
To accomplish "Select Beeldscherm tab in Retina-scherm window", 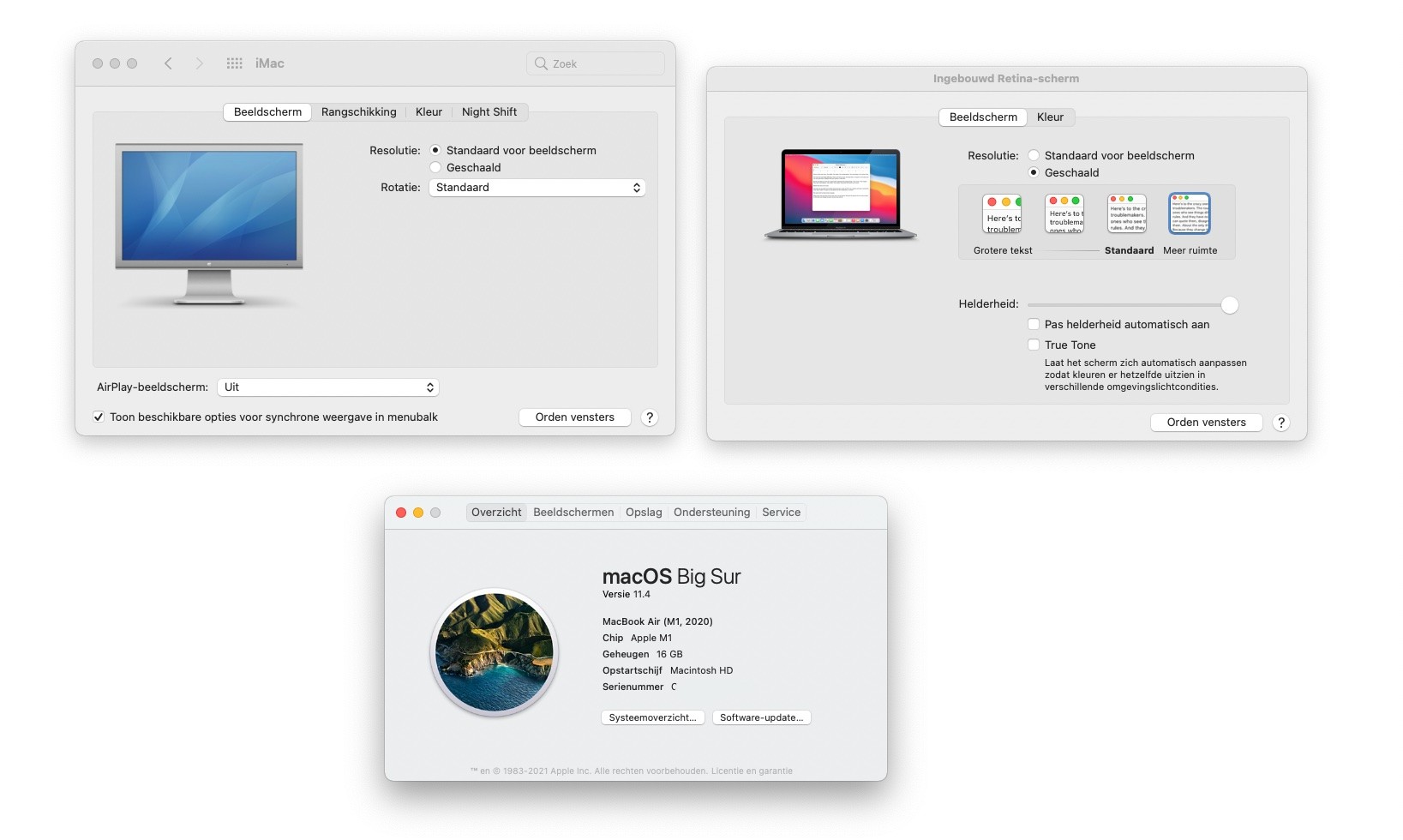I will pos(983,117).
